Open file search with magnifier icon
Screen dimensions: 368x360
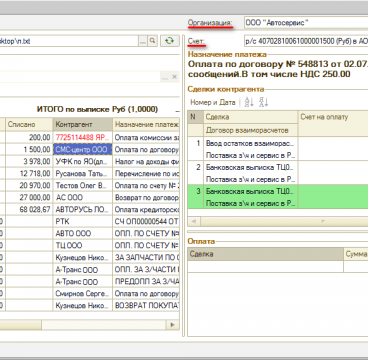coord(152,41)
